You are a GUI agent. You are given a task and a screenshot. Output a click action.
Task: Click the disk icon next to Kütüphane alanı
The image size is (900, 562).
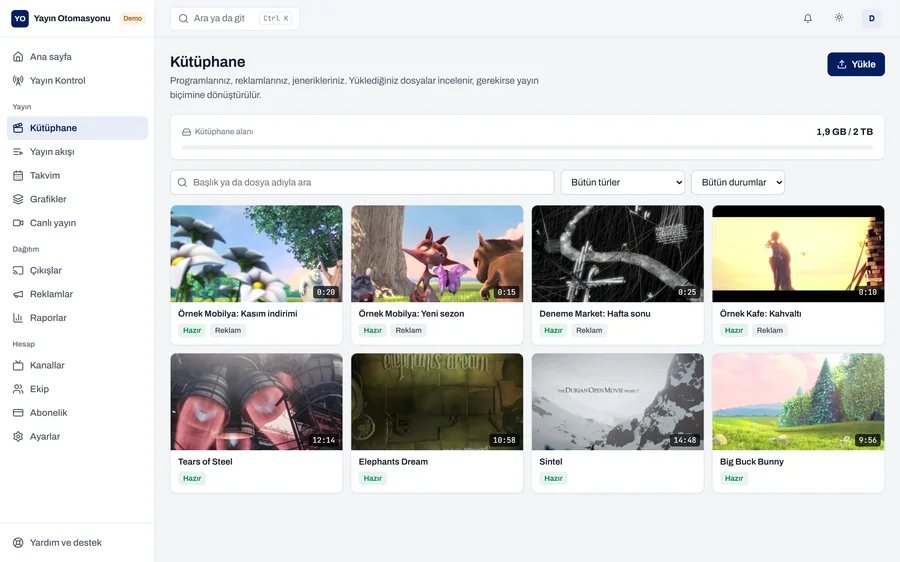pos(187,132)
